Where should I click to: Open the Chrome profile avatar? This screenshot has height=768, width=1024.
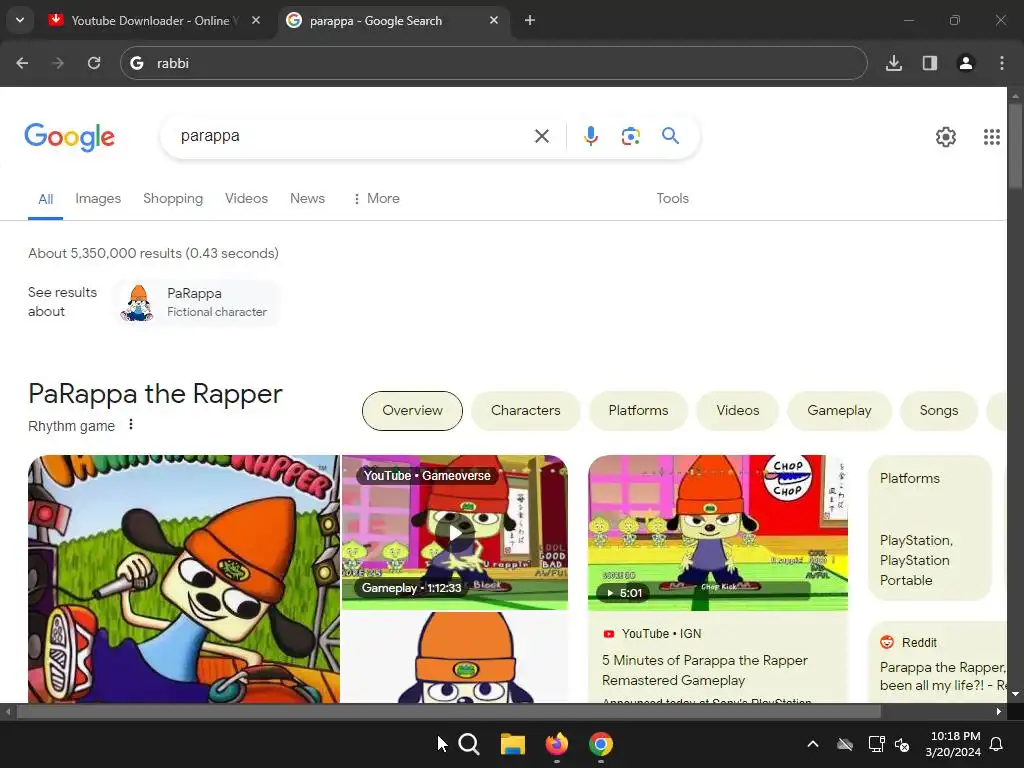click(966, 63)
